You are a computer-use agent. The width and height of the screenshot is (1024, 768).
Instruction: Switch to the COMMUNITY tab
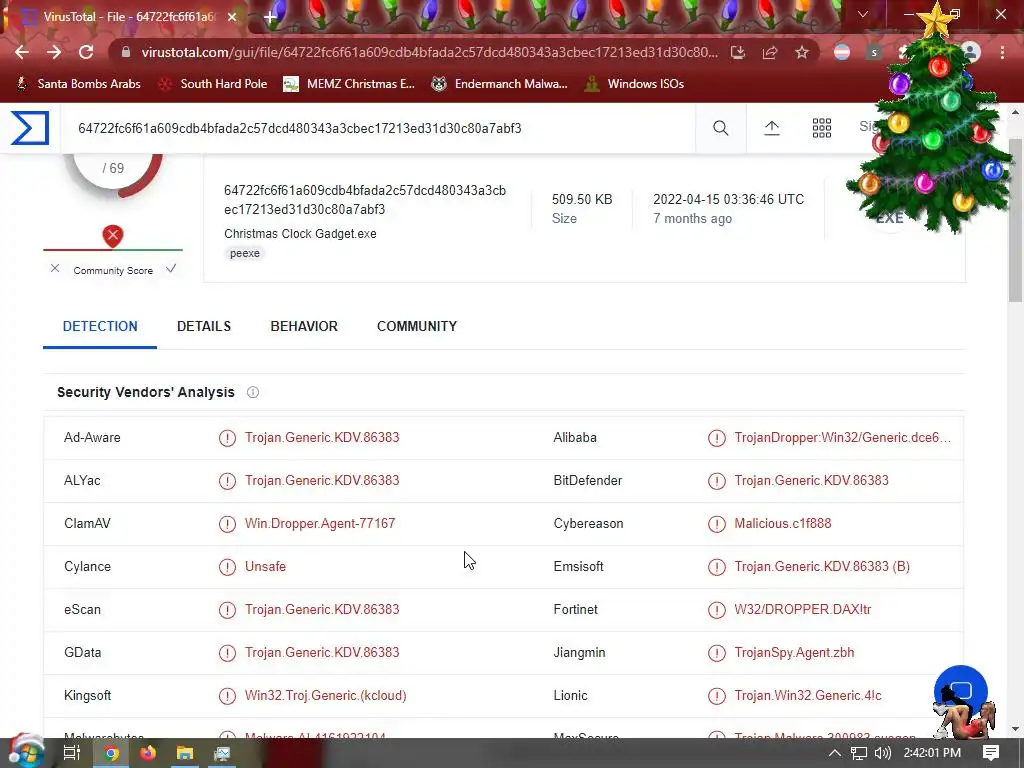[417, 326]
